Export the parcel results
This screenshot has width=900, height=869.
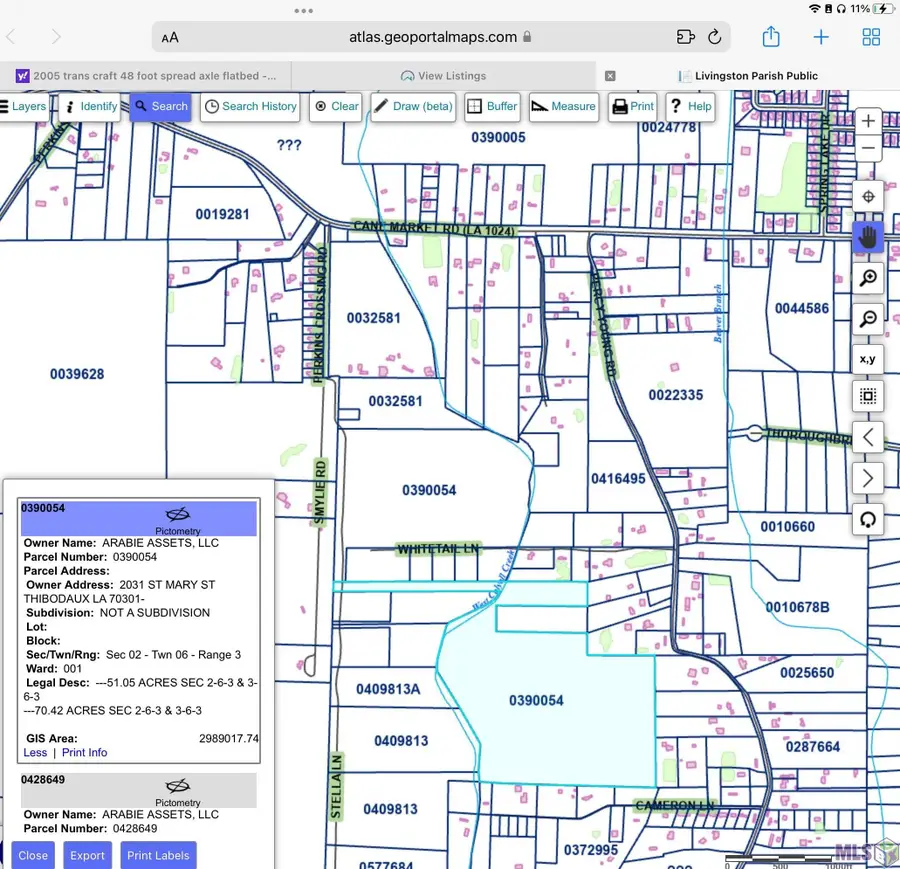tap(87, 855)
